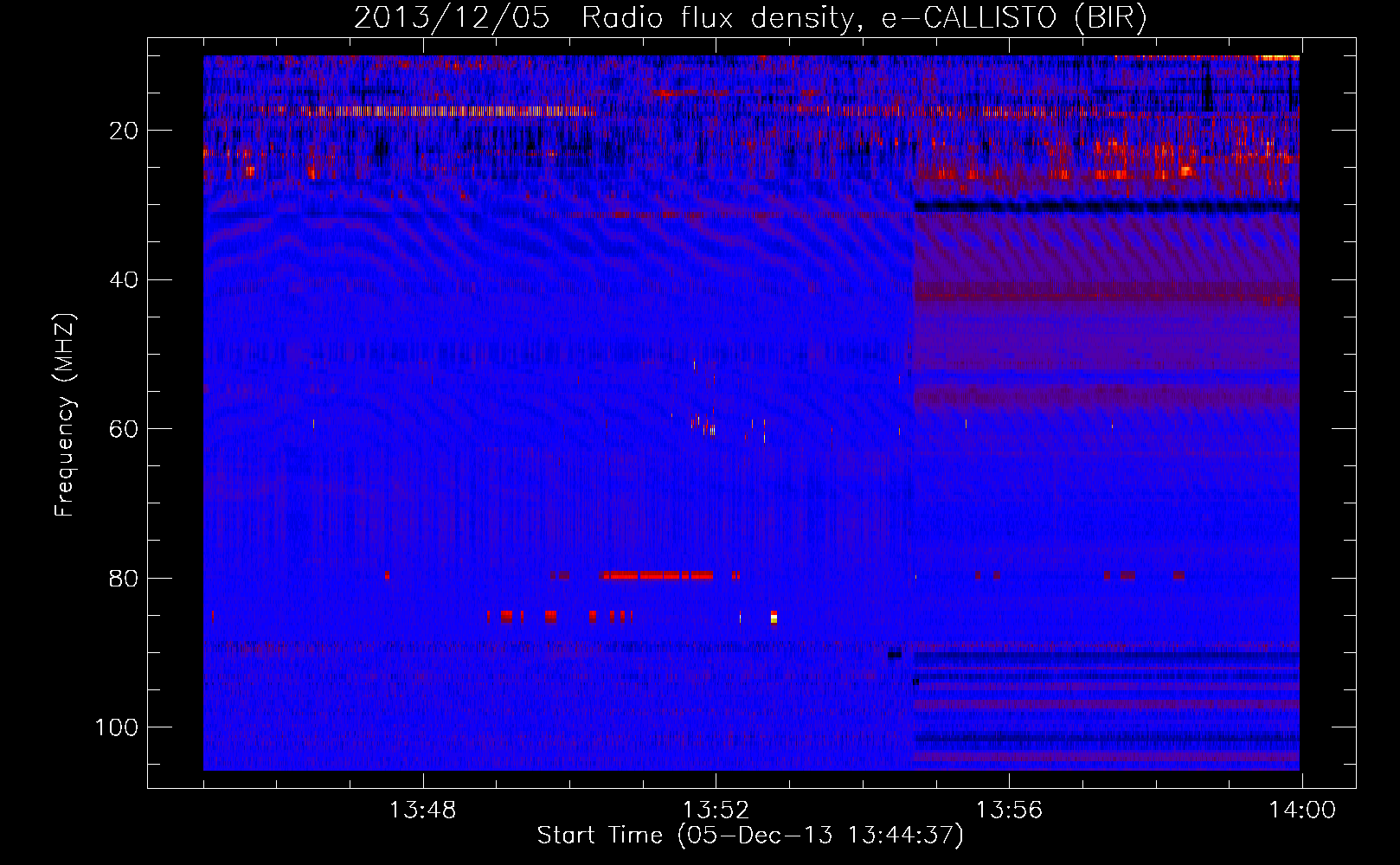Screen dimensions: 1400x865
Task: Click the dark horizontal band near 30 MHz
Action: [1107, 207]
